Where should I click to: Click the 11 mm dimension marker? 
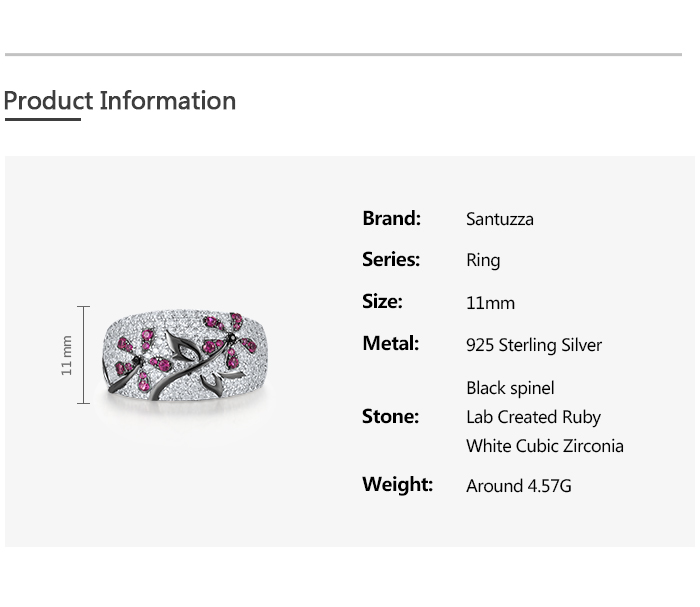[74, 355]
